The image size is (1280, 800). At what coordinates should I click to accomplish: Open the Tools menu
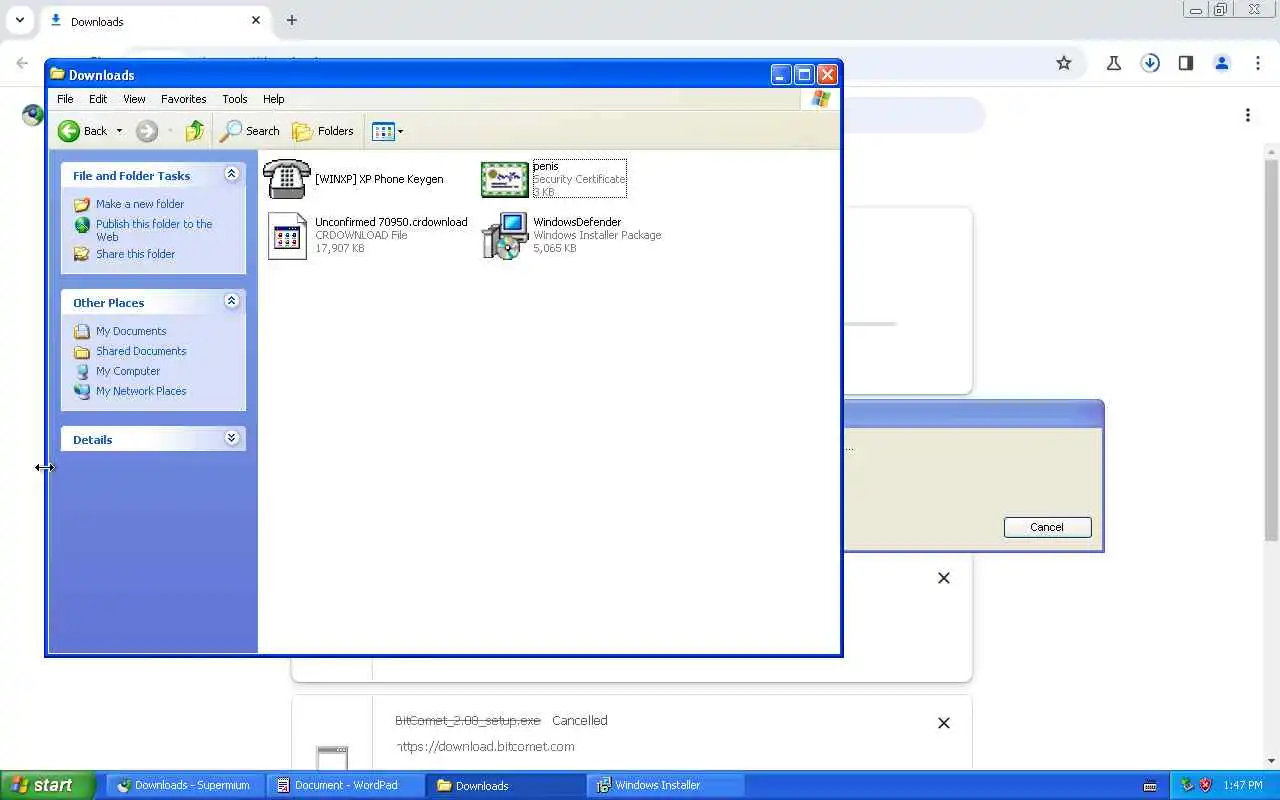click(235, 99)
